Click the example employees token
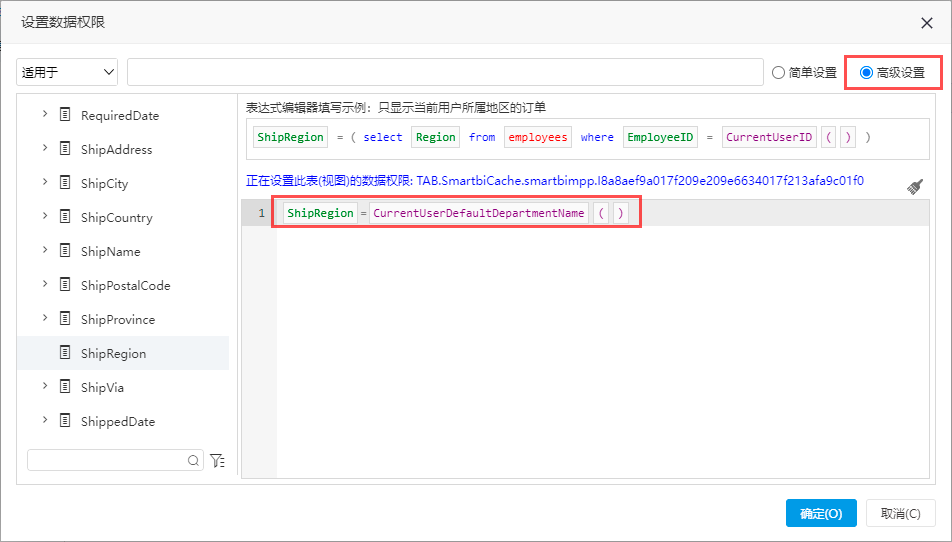This screenshot has width=952, height=542. [x=538, y=137]
